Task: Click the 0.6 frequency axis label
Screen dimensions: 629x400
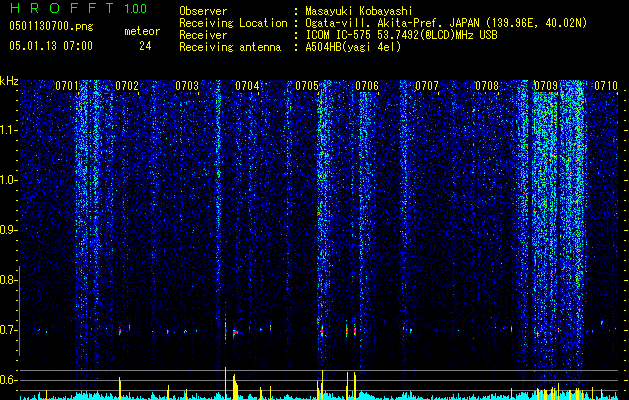Action: [x=9, y=380]
